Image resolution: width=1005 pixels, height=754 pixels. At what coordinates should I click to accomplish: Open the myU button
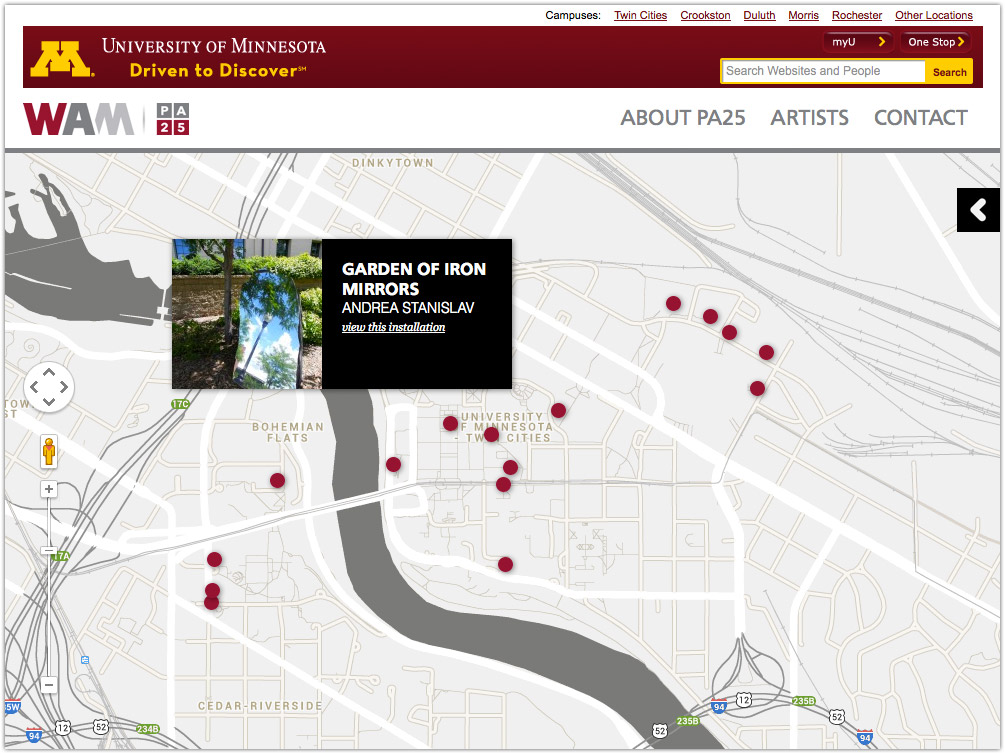(858, 42)
